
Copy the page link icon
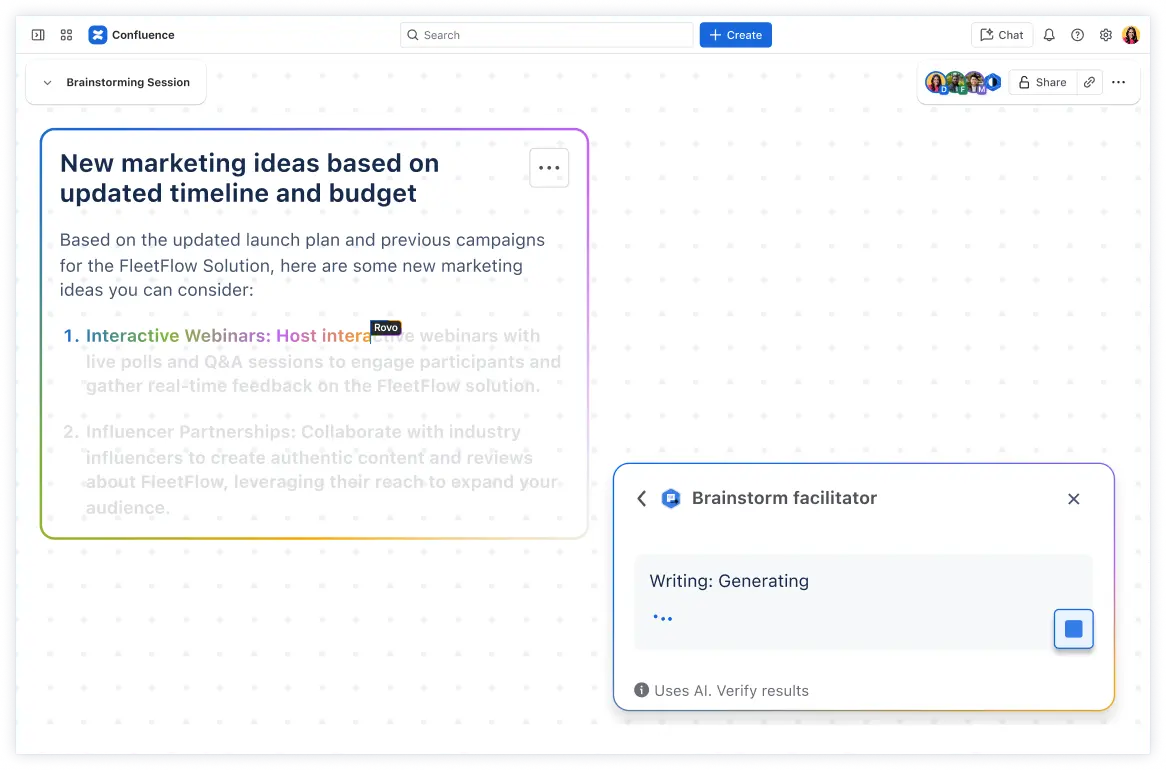(1089, 83)
